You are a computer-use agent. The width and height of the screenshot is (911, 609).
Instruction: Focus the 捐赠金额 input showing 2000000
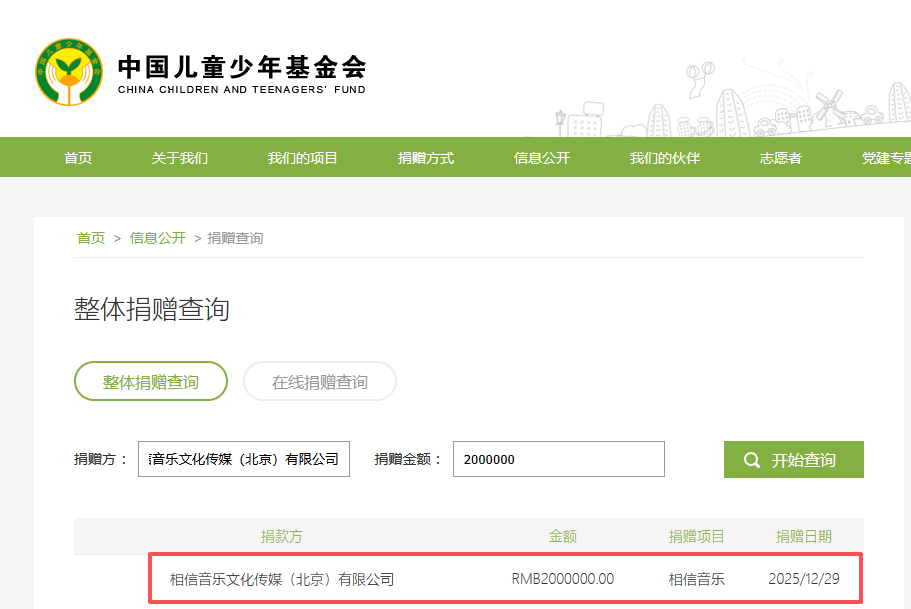(x=558, y=460)
